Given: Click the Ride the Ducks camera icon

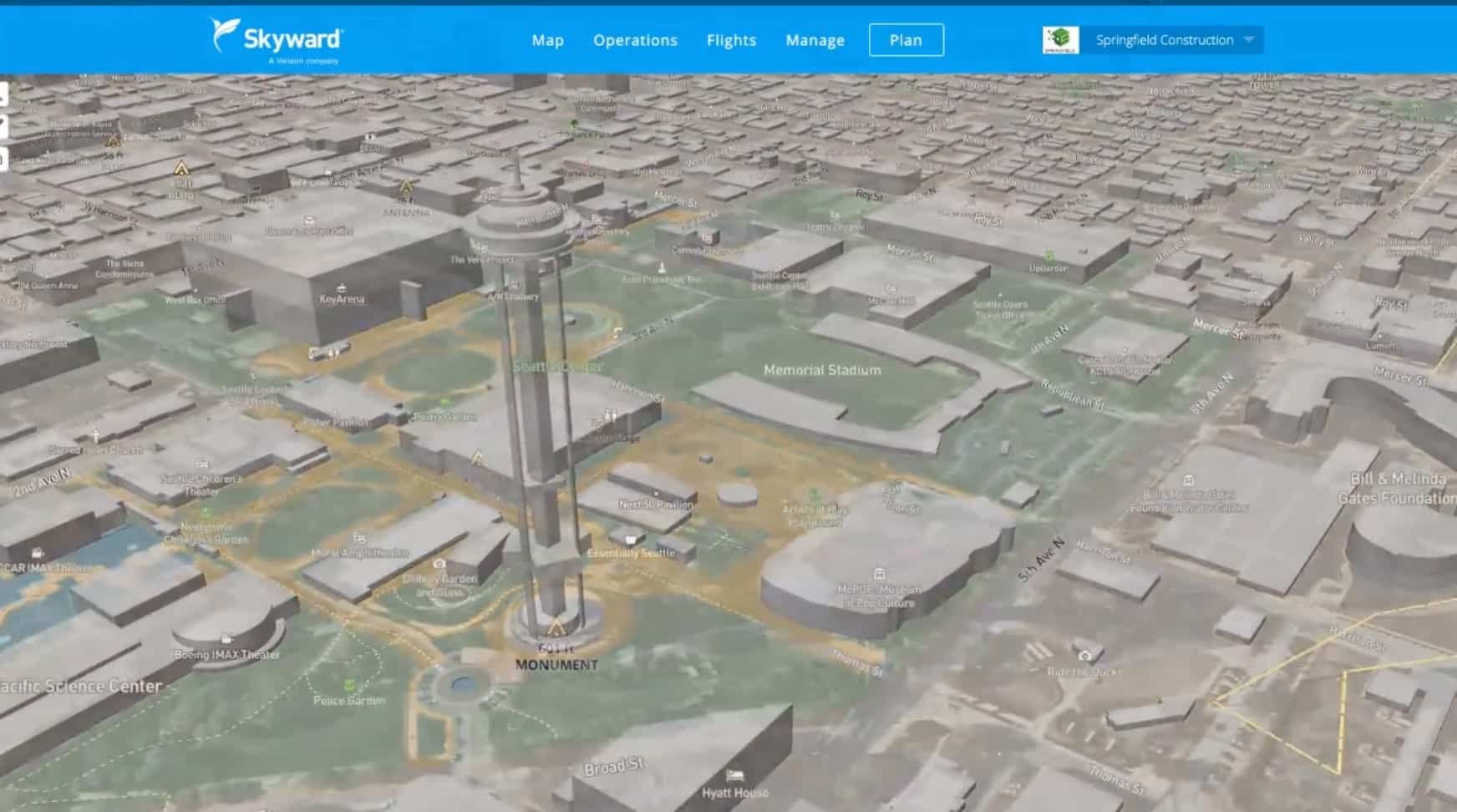Looking at the screenshot, I should (1085, 655).
